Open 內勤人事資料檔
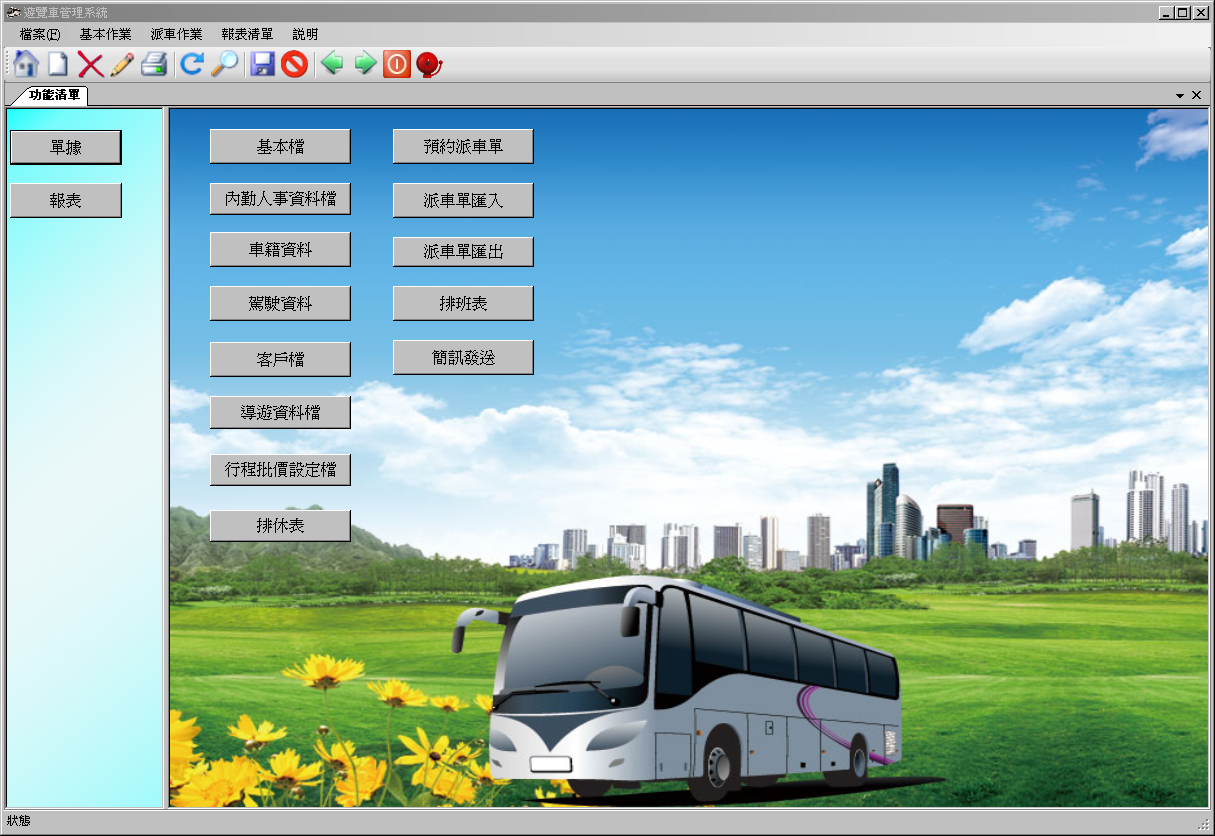The height and width of the screenshot is (836, 1215). (280, 198)
